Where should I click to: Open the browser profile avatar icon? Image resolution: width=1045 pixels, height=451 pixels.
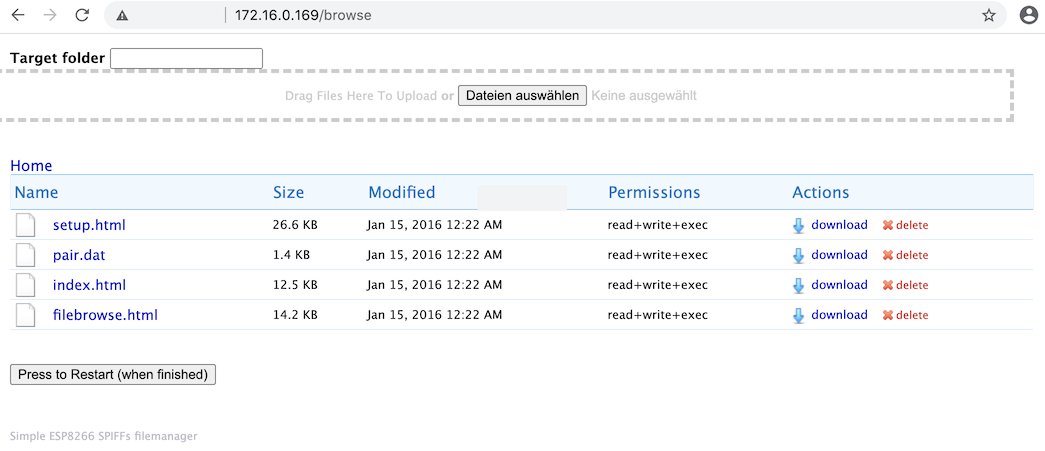(1029, 16)
